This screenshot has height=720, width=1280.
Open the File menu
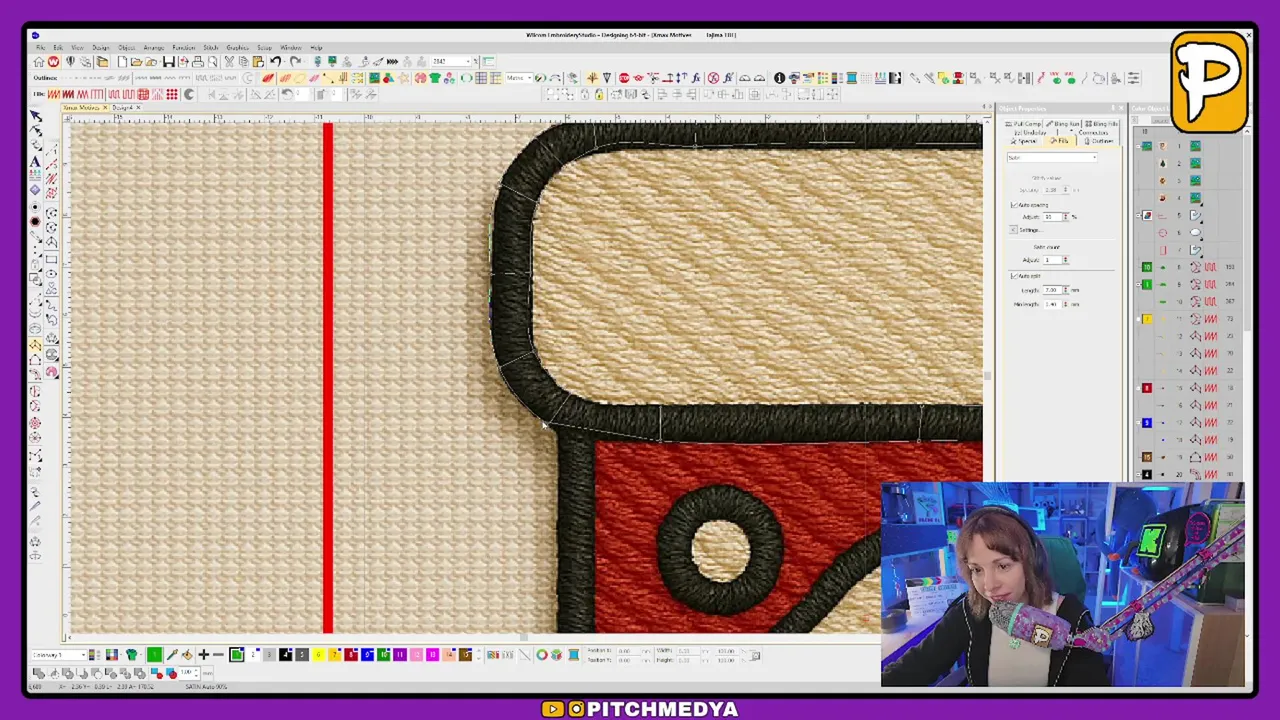click(39, 48)
